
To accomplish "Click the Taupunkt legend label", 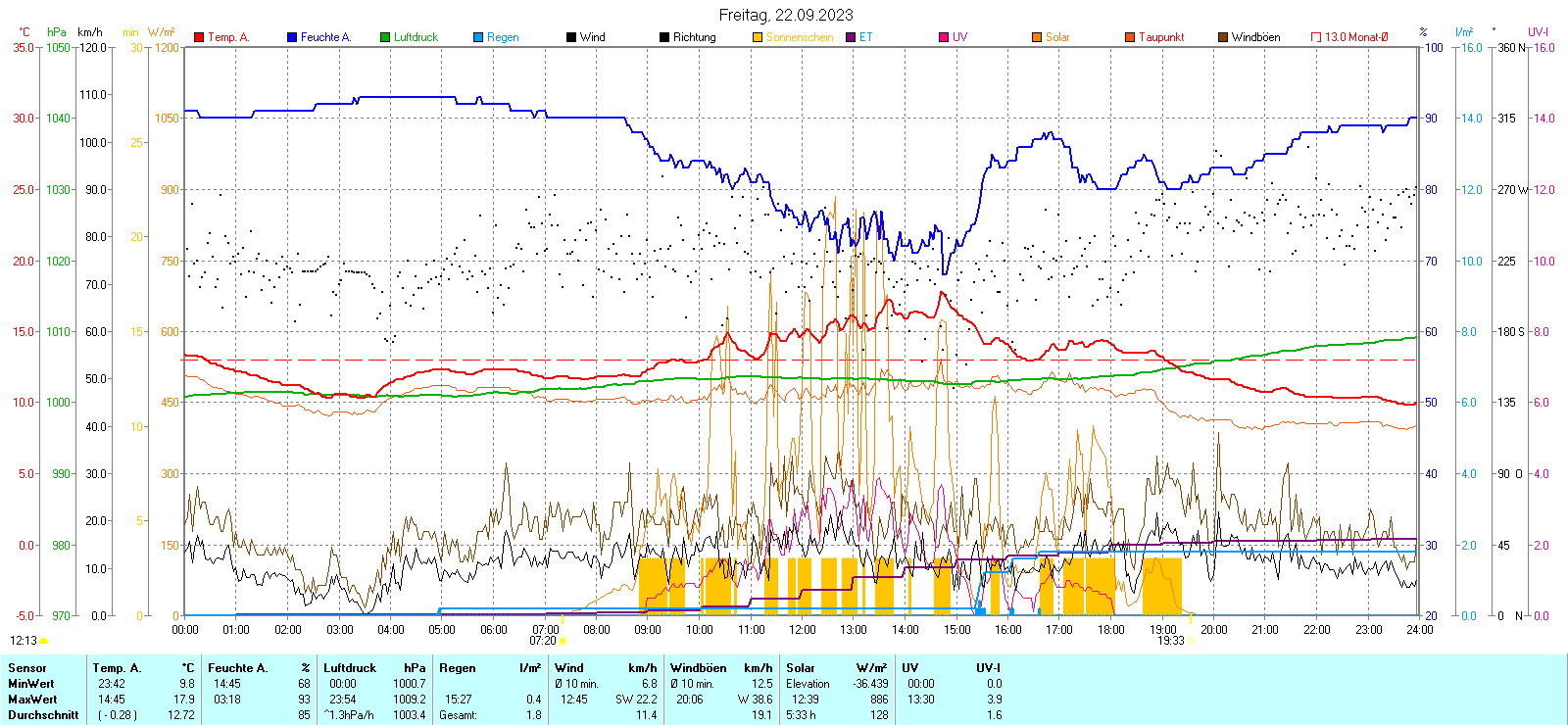I will tap(1161, 37).
